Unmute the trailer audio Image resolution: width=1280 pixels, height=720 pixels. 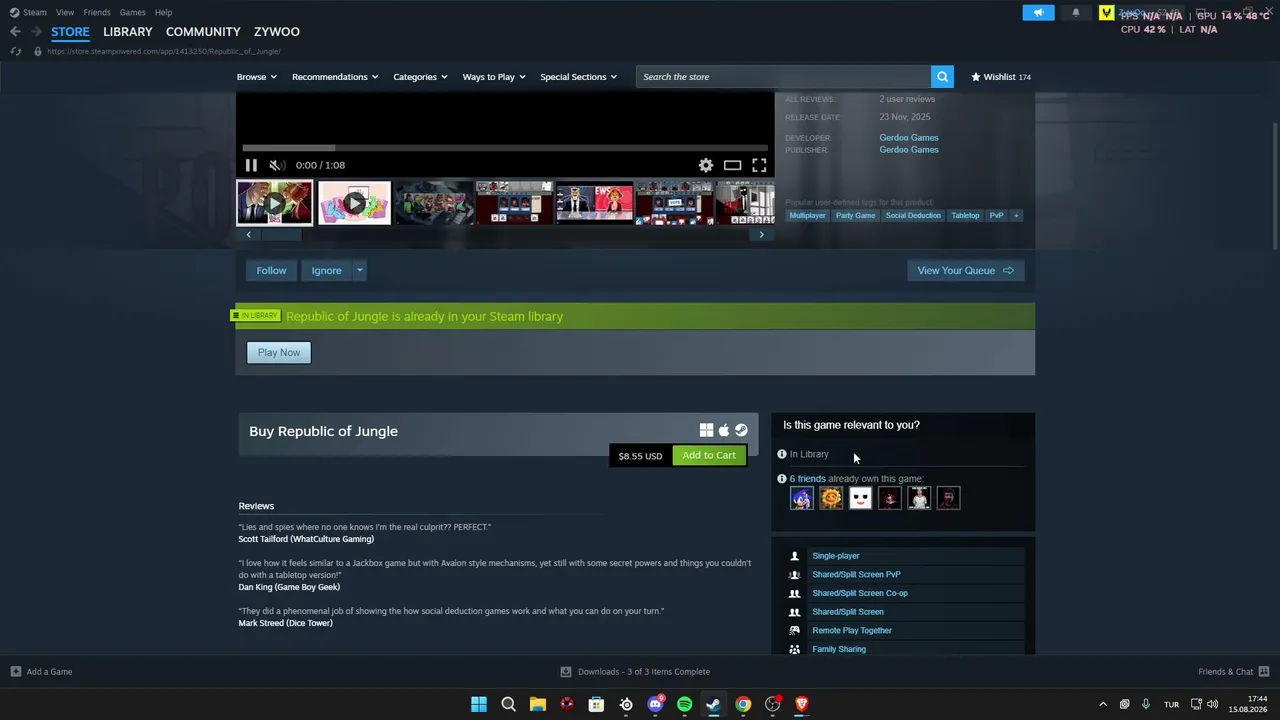coord(277,165)
